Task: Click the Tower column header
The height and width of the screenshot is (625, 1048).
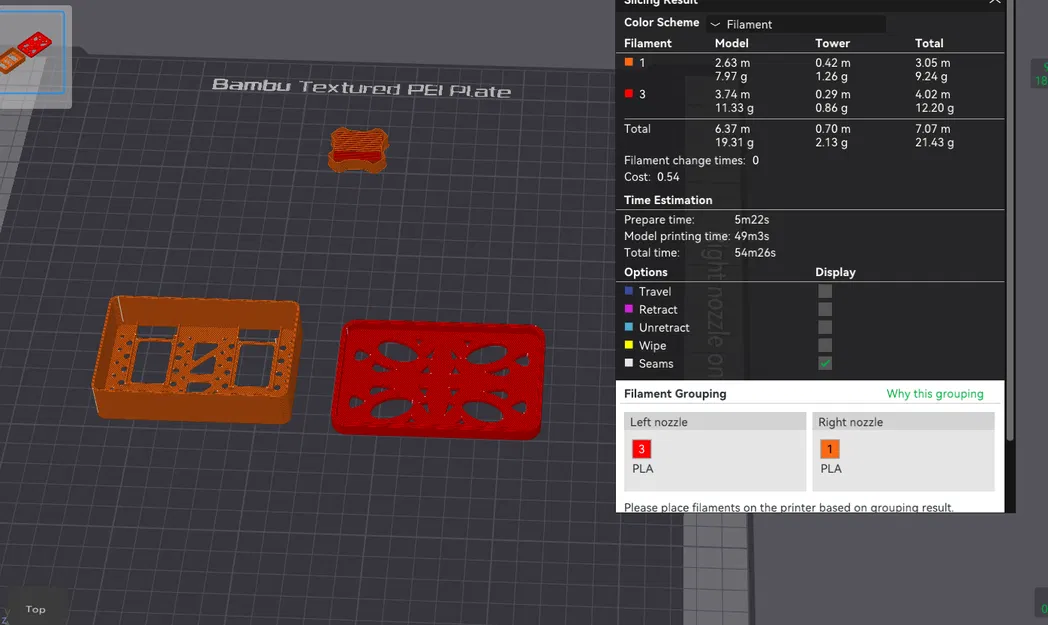Action: click(832, 43)
